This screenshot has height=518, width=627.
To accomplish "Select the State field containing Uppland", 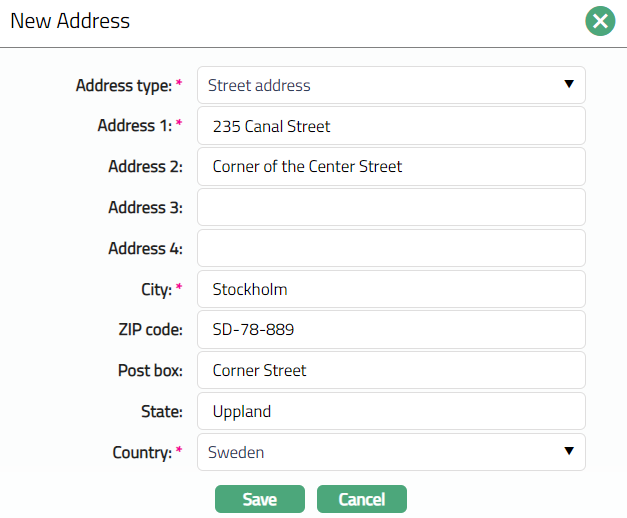I will (x=391, y=411).
